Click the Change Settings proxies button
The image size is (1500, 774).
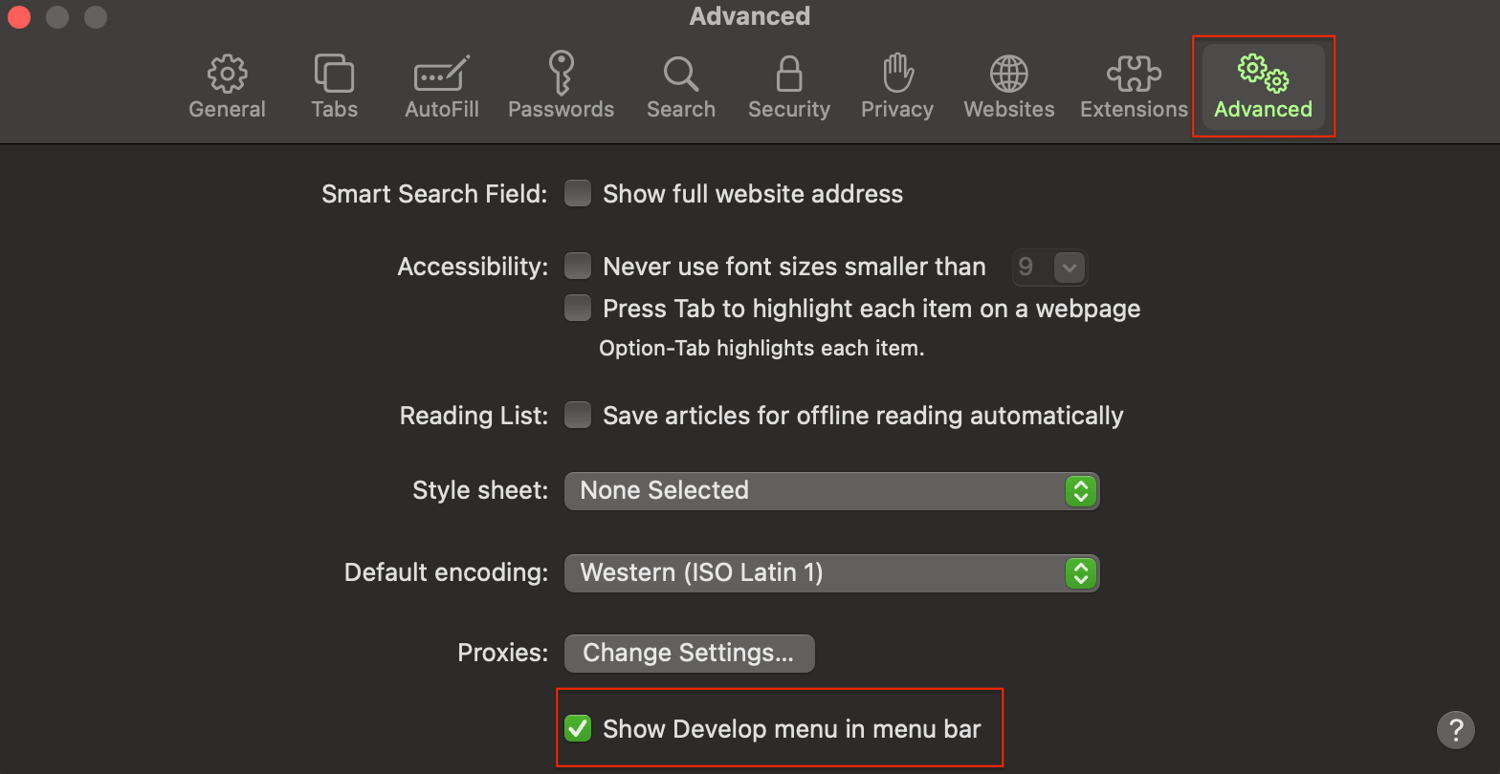coord(689,653)
